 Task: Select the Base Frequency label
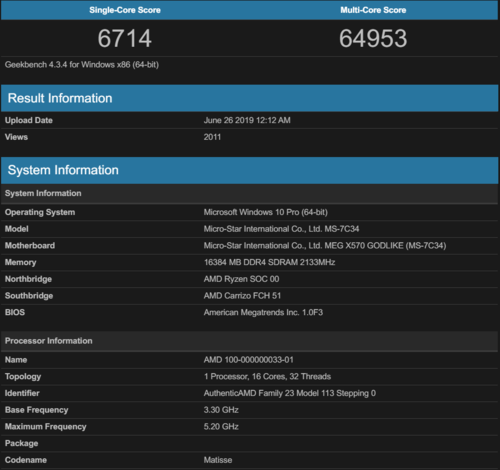pos(37,410)
